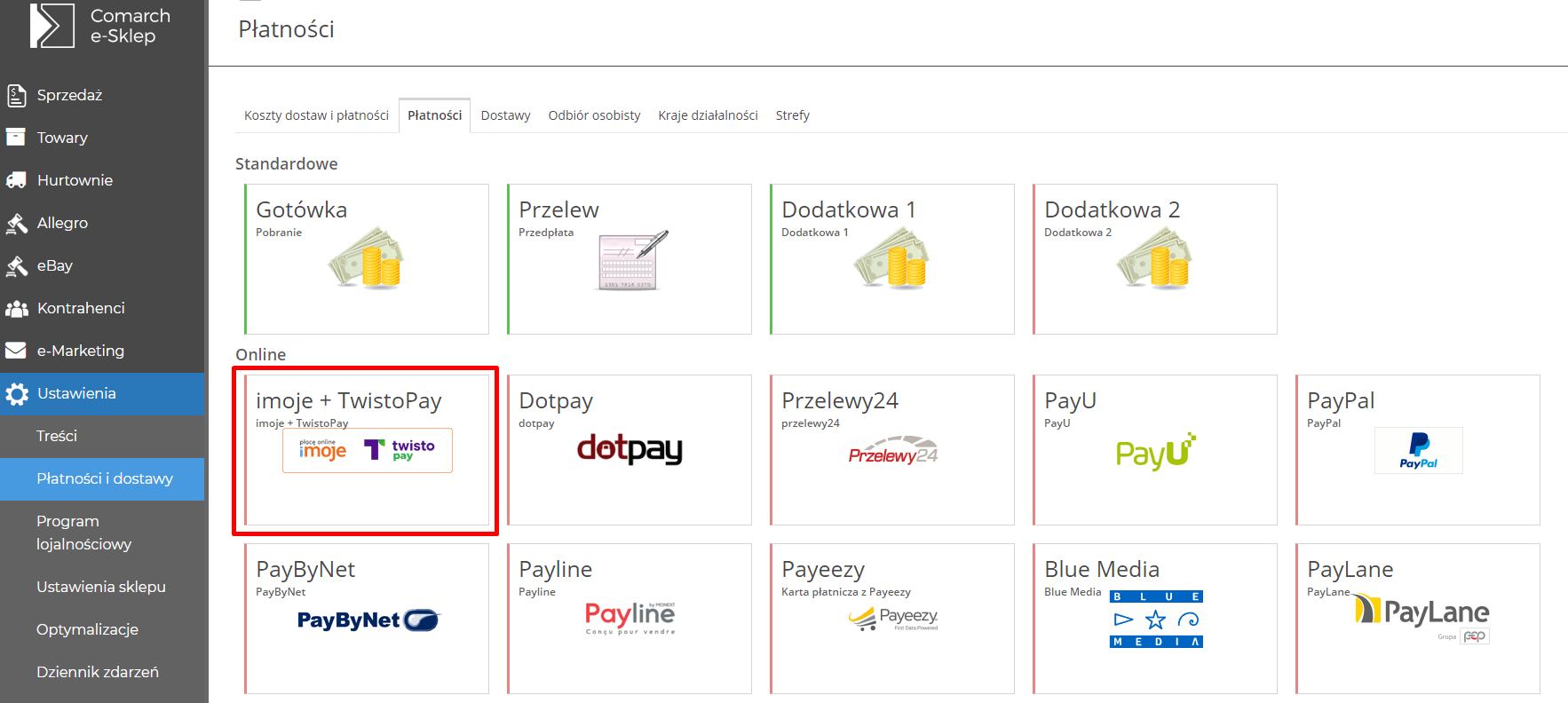
Task: Open the Przelewy24 card title
Action: [840, 401]
